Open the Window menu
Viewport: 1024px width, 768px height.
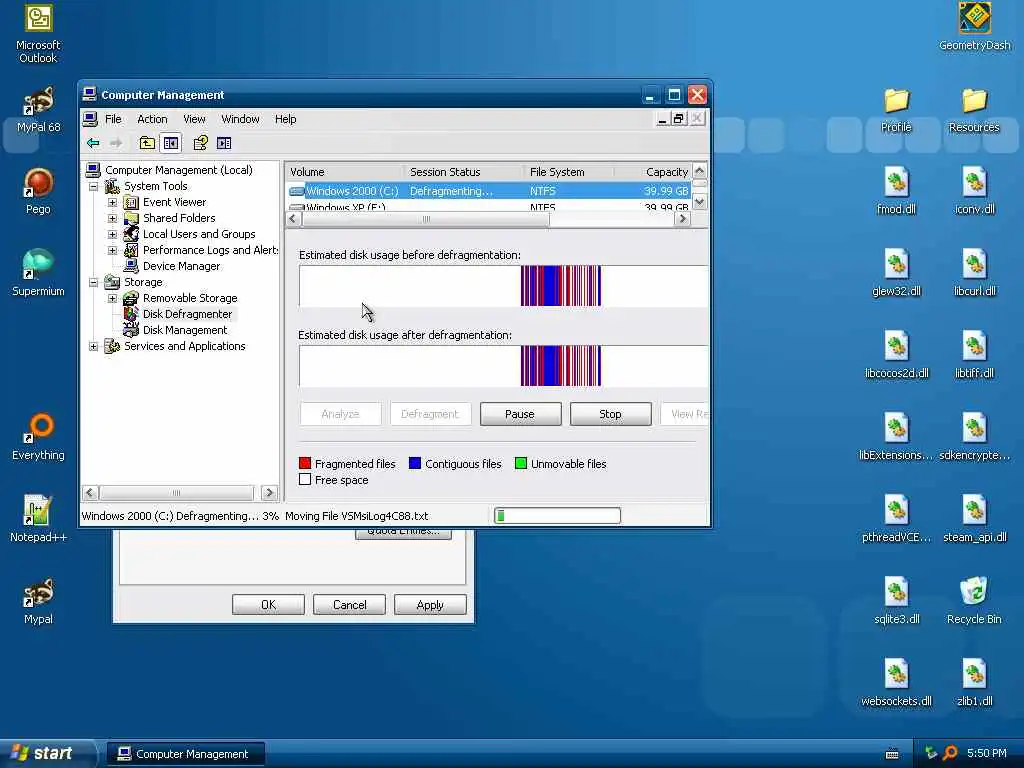point(240,119)
